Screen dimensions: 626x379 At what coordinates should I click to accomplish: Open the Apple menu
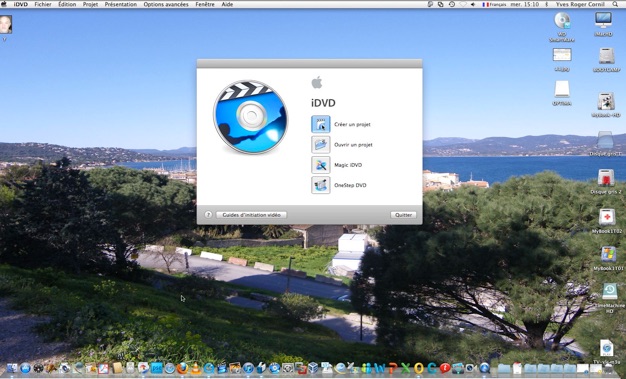coord(4,4)
